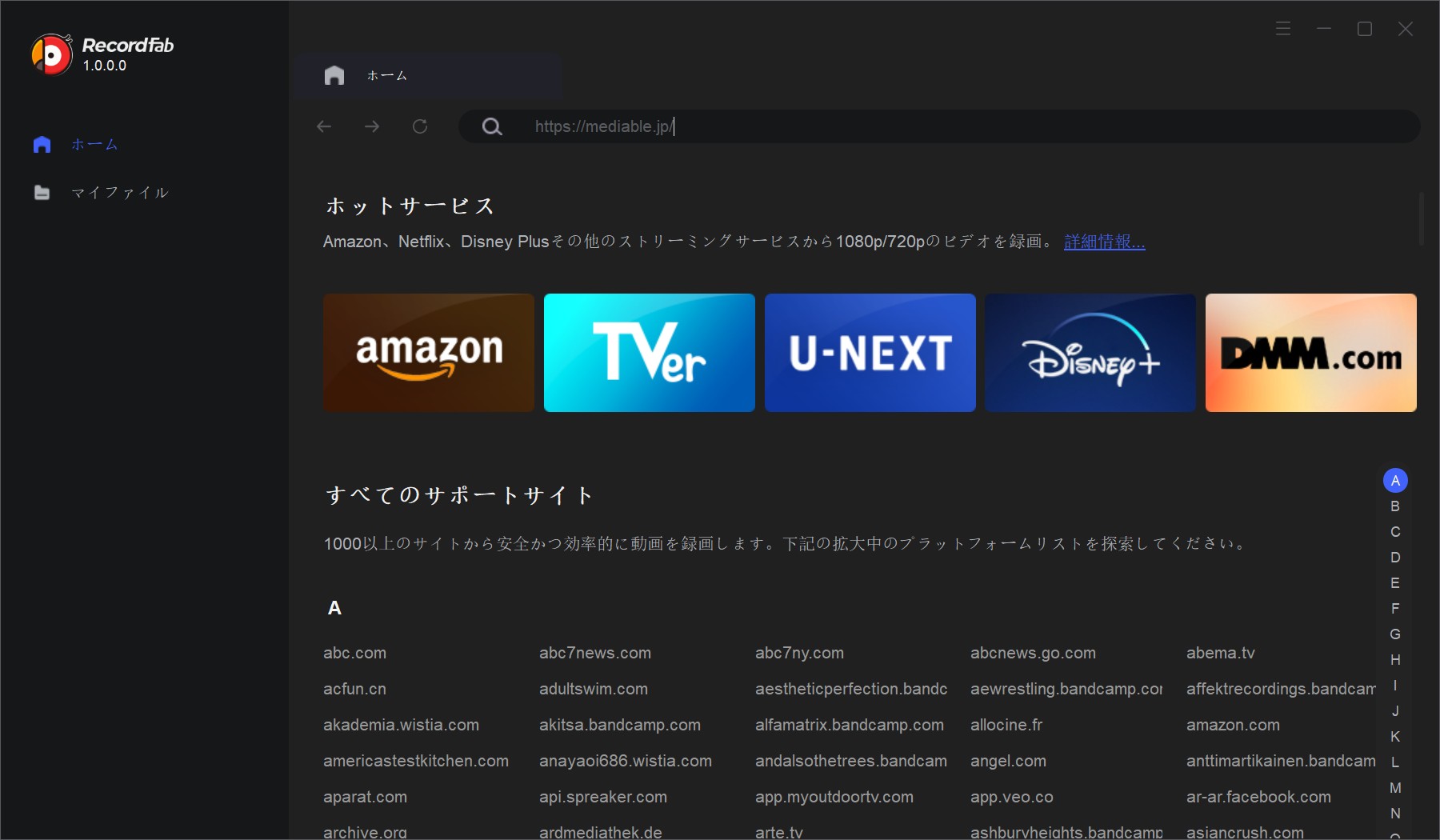Switch to the ホーム browser tab
Viewport: 1440px width, 840px height.
click(x=386, y=75)
